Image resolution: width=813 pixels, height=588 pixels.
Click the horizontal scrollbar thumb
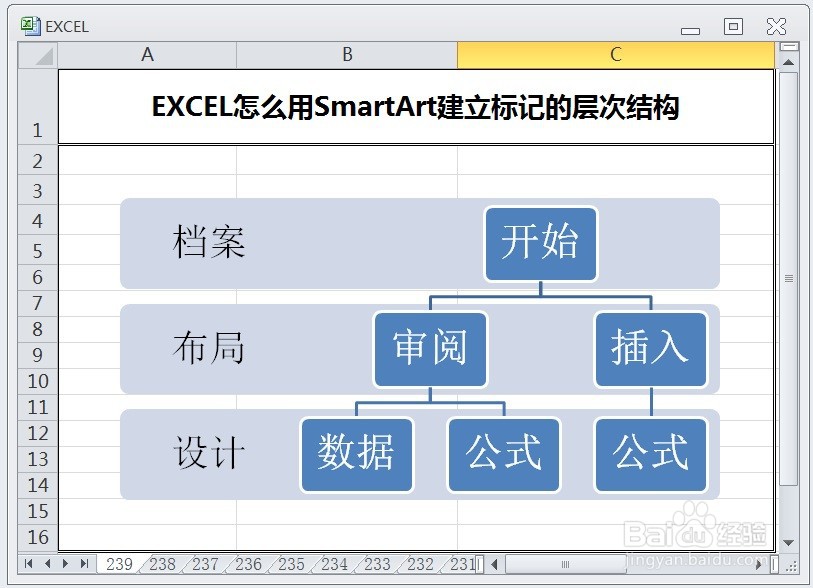[566, 564]
